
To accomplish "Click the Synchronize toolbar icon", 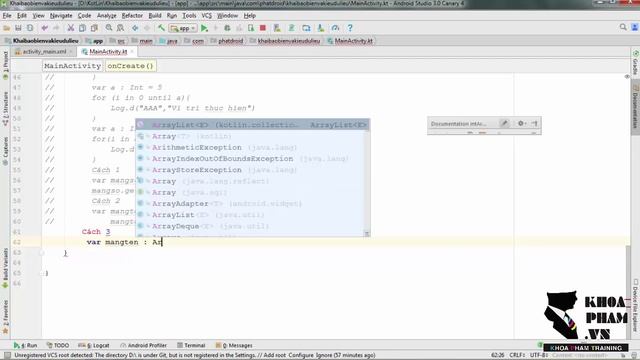I will click(x=30, y=28).
